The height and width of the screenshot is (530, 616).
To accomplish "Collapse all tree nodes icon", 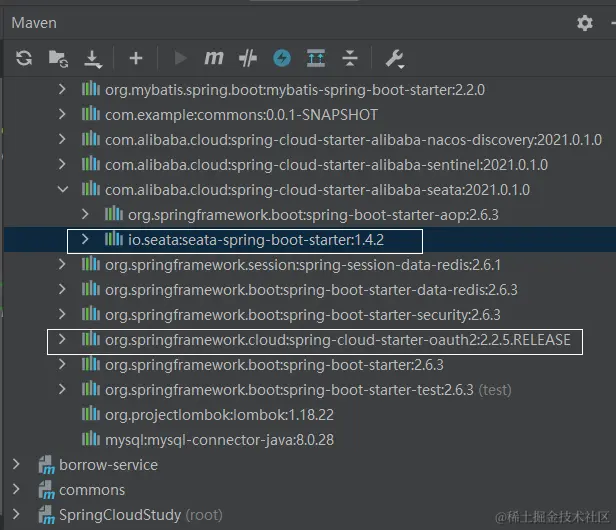I will tap(350, 58).
